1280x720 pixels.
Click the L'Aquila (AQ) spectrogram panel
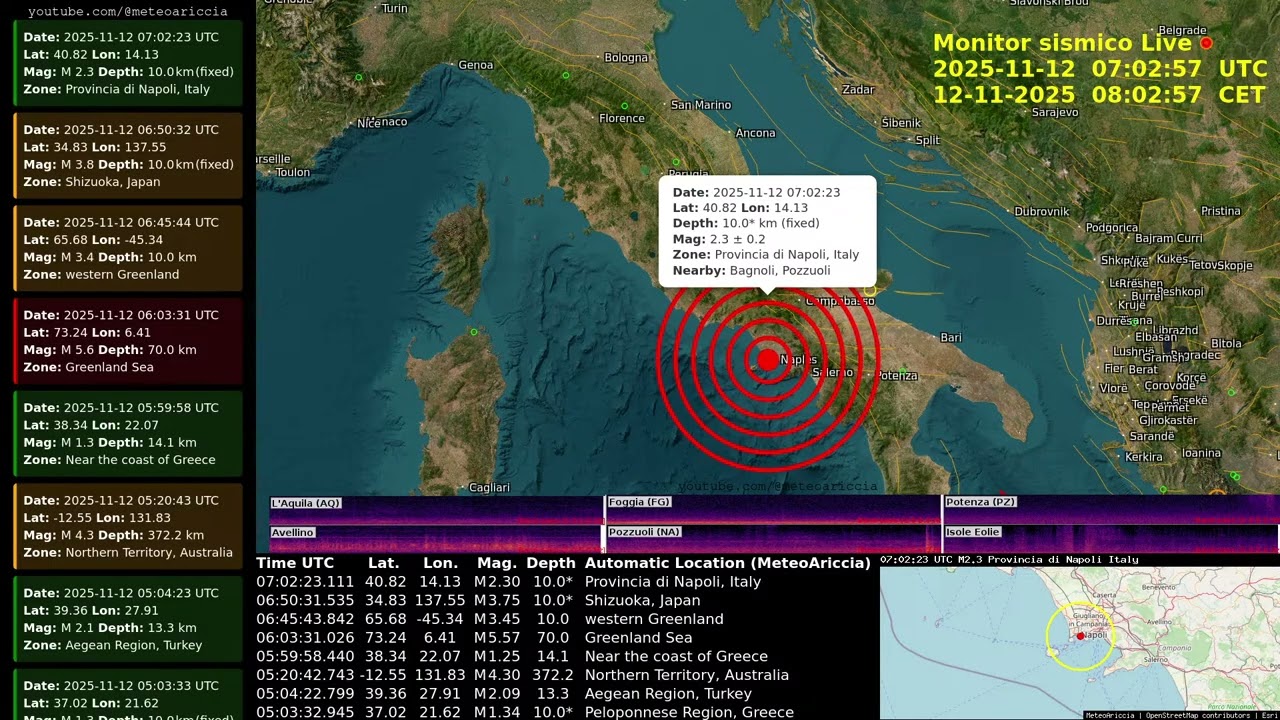point(436,510)
